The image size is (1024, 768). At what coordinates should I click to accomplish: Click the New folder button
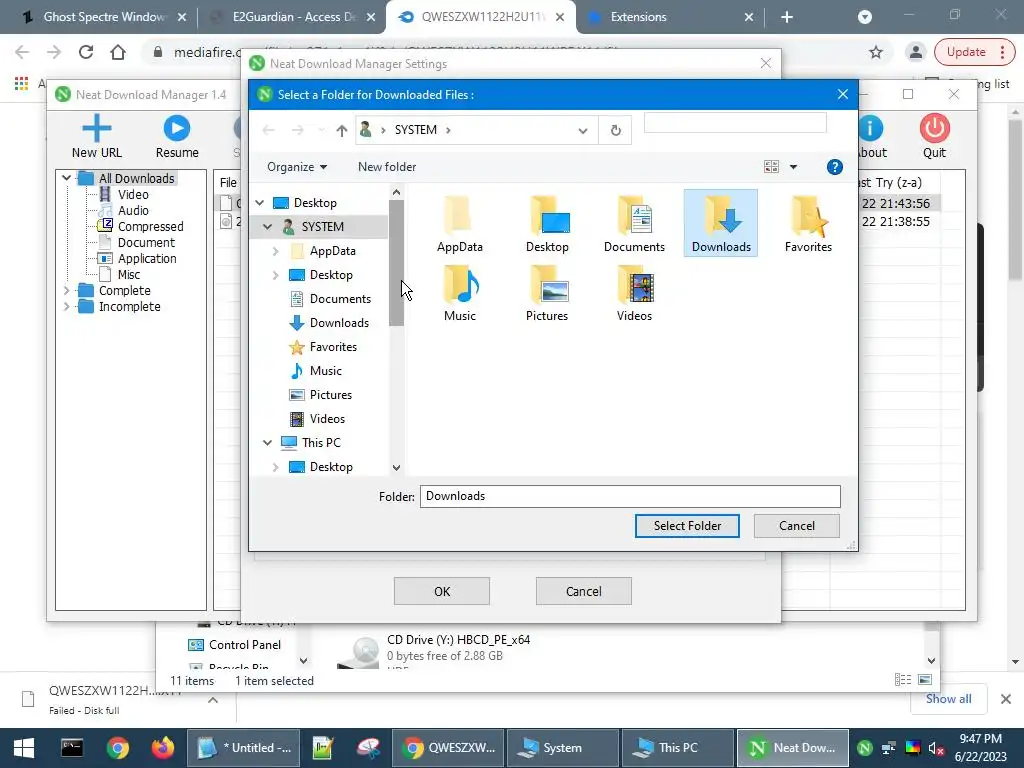[x=387, y=167]
